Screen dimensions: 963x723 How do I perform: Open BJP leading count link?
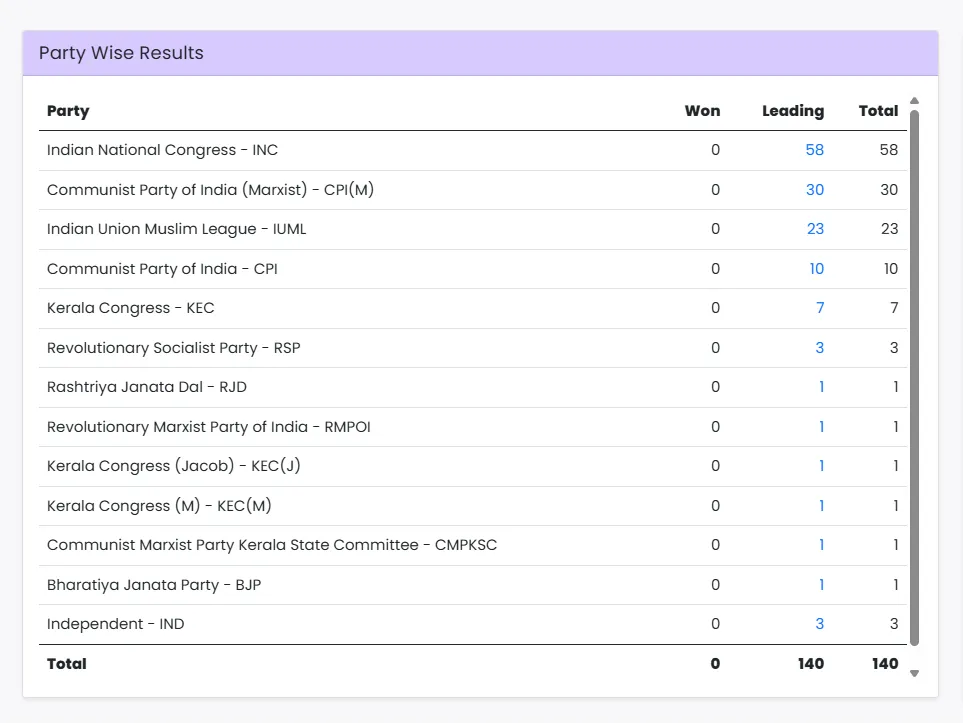point(821,585)
